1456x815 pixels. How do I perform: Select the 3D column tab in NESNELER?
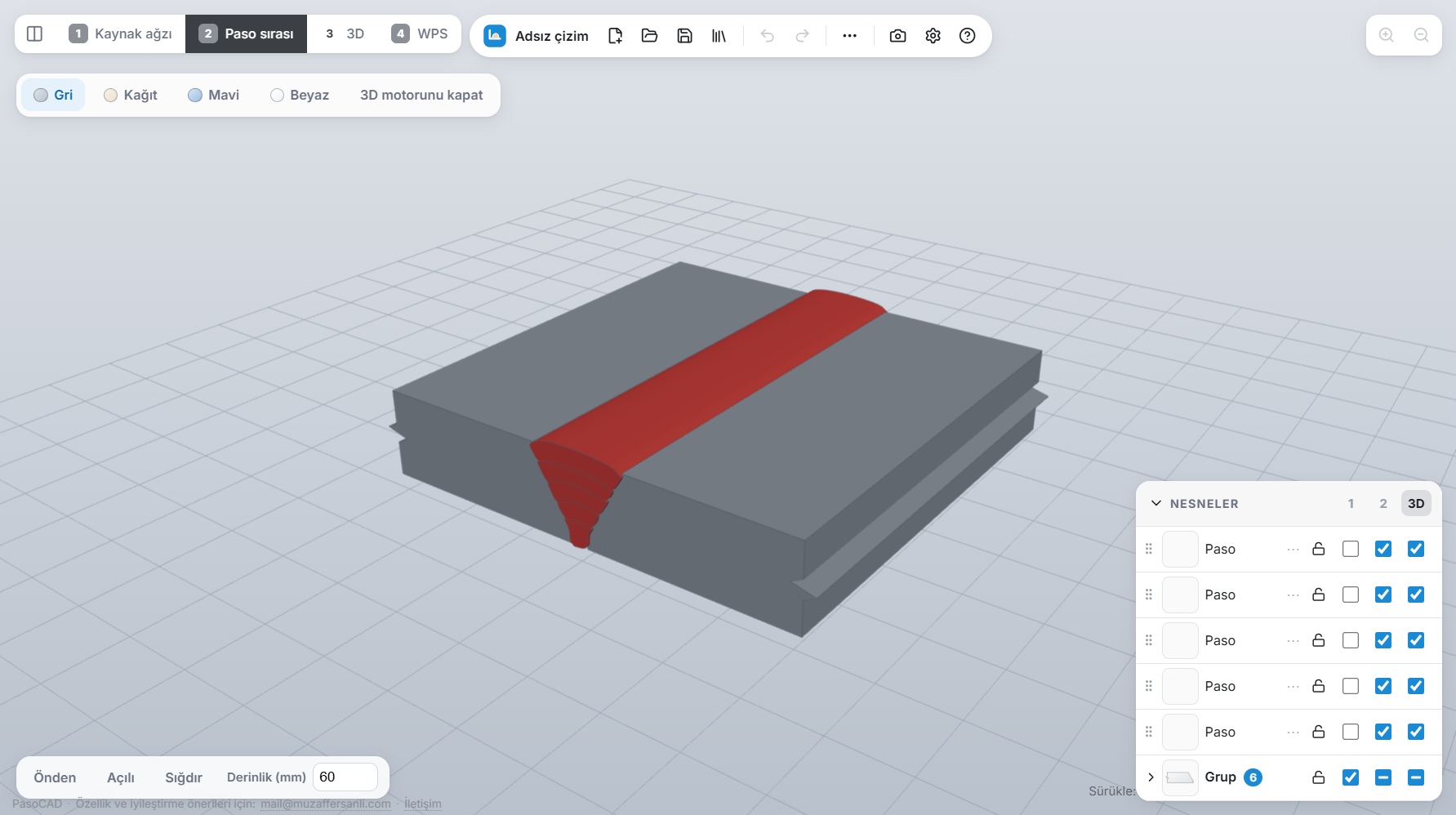tap(1416, 503)
